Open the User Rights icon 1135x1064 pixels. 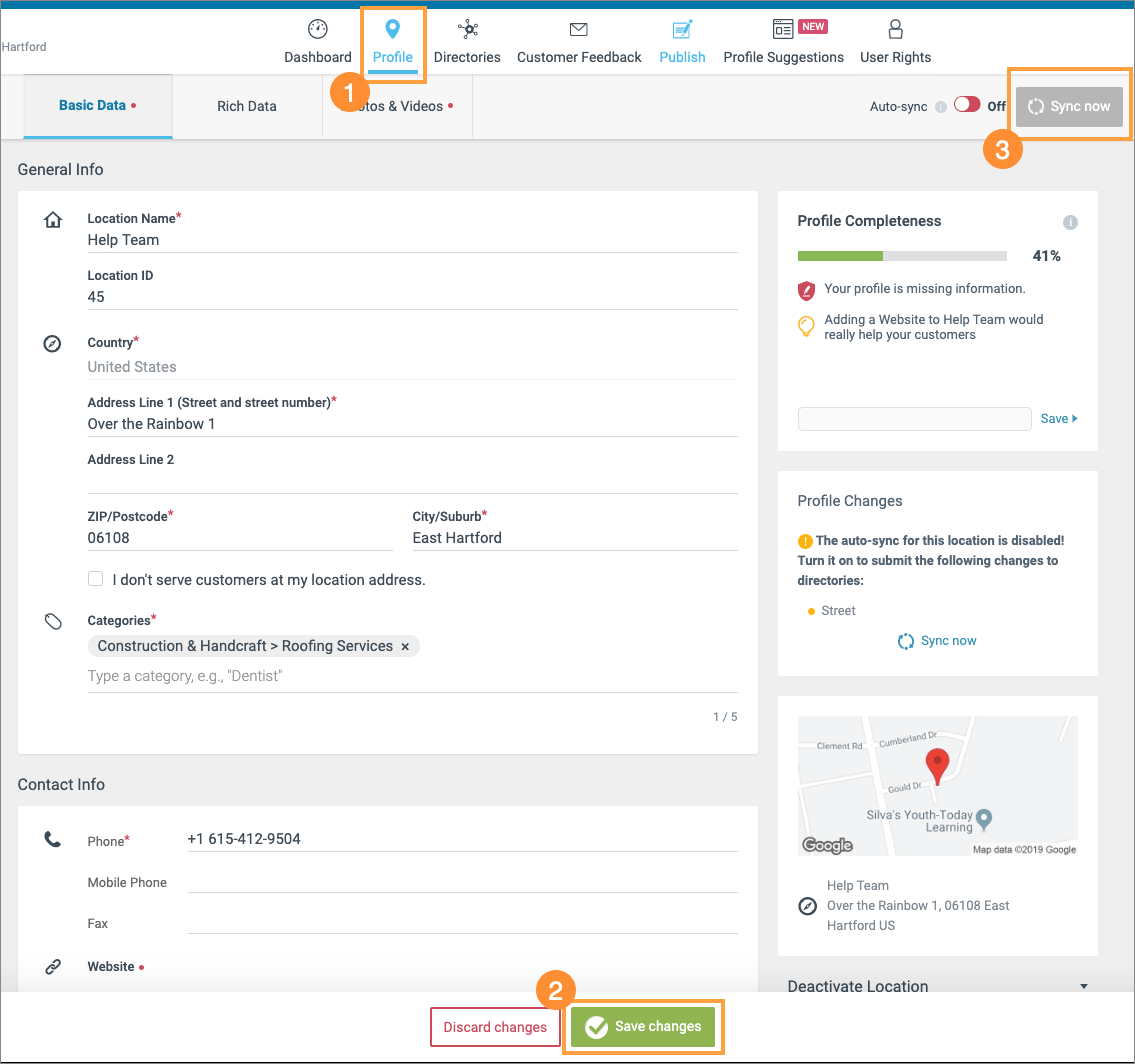click(x=895, y=30)
